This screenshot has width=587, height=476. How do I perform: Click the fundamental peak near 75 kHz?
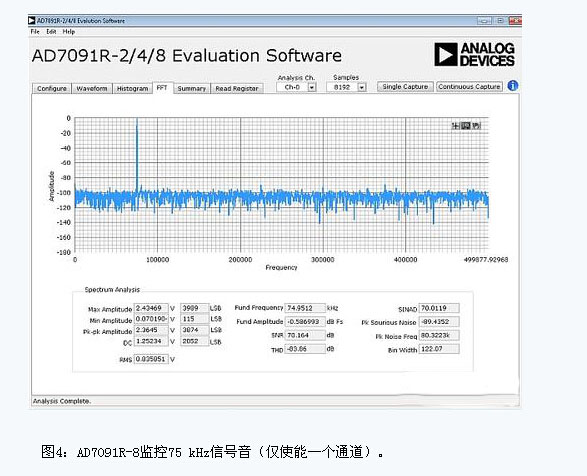pos(137,154)
